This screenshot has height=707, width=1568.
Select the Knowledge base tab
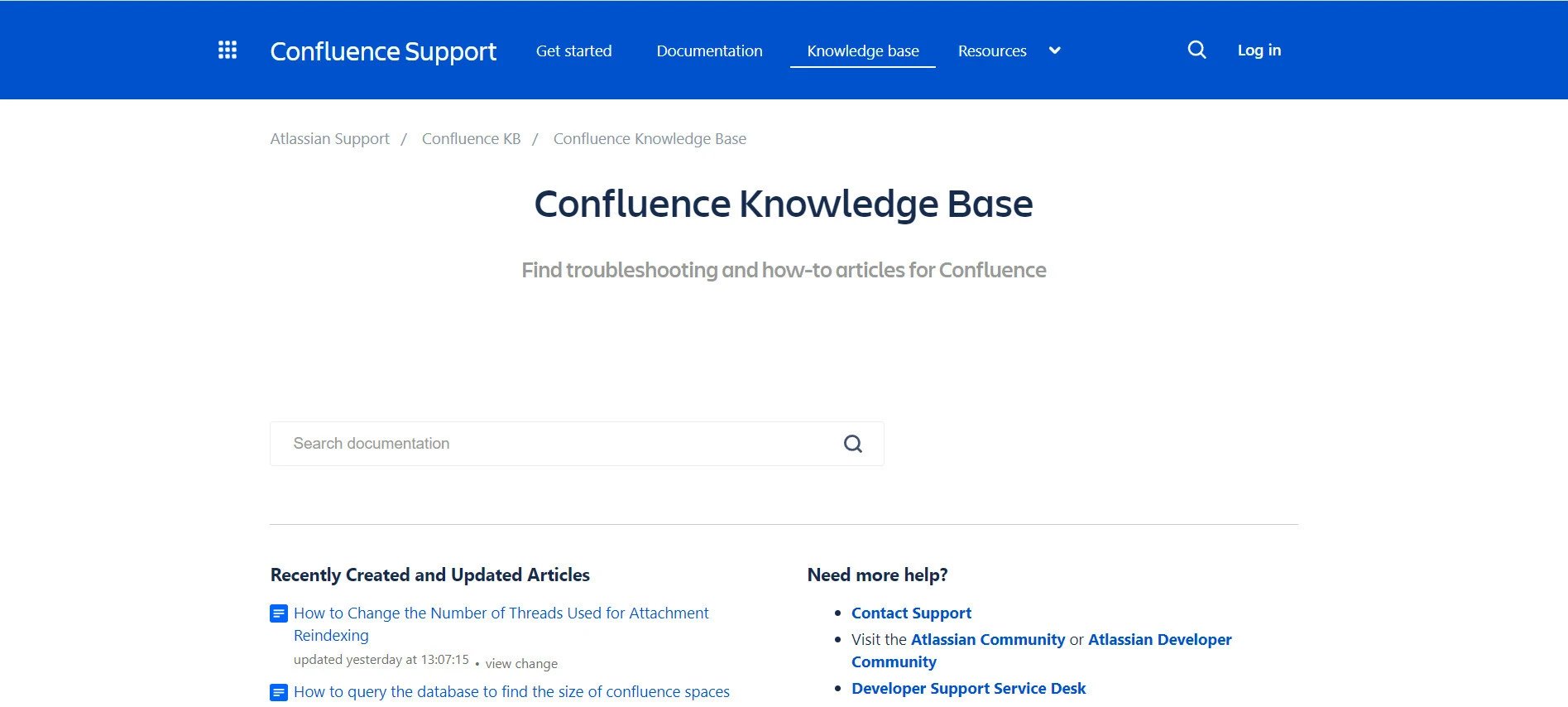862,51
